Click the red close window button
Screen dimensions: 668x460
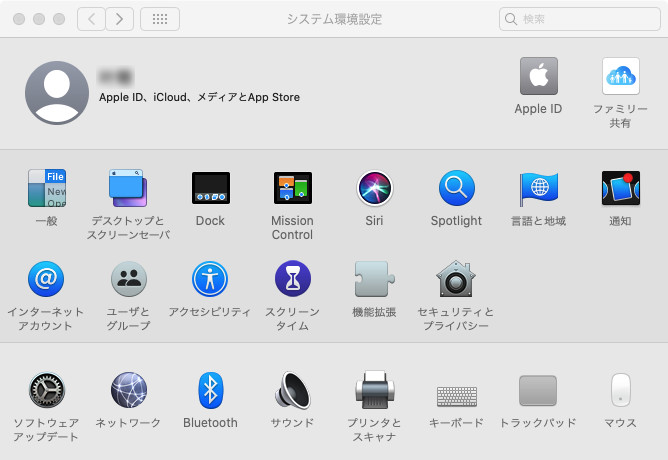click(x=19, y=19)
